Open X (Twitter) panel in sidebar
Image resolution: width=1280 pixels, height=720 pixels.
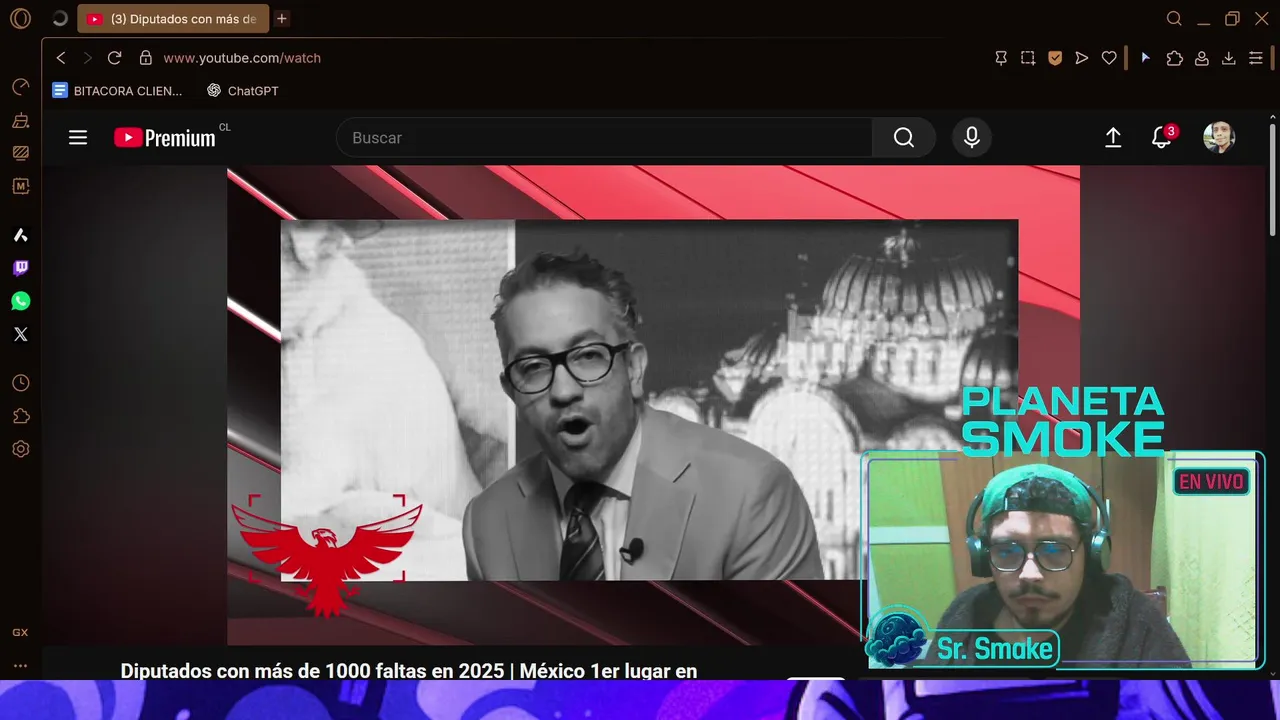click(20, 334)
